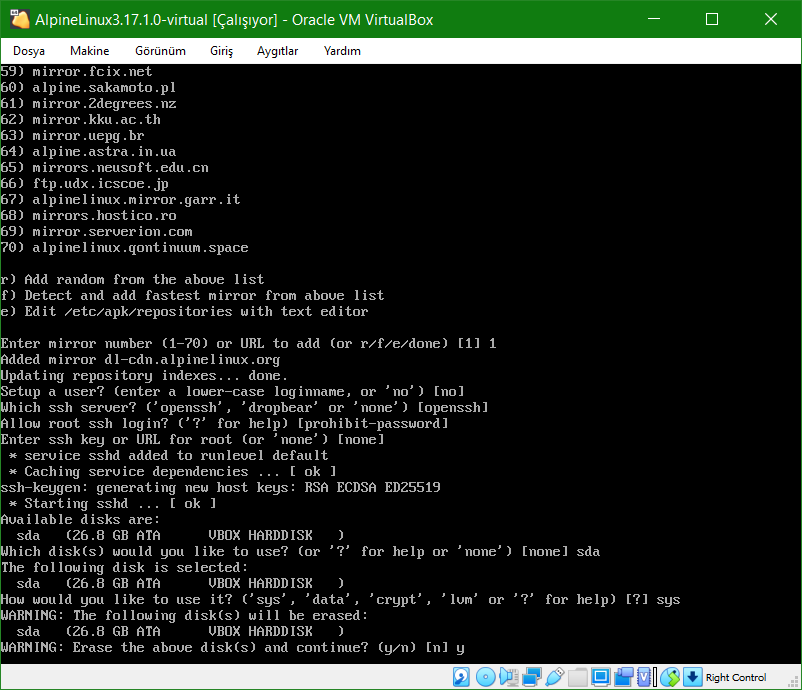
Task: Click the line '60) alpine.sakamoto.pl'
Action: (x=88, y=87)
